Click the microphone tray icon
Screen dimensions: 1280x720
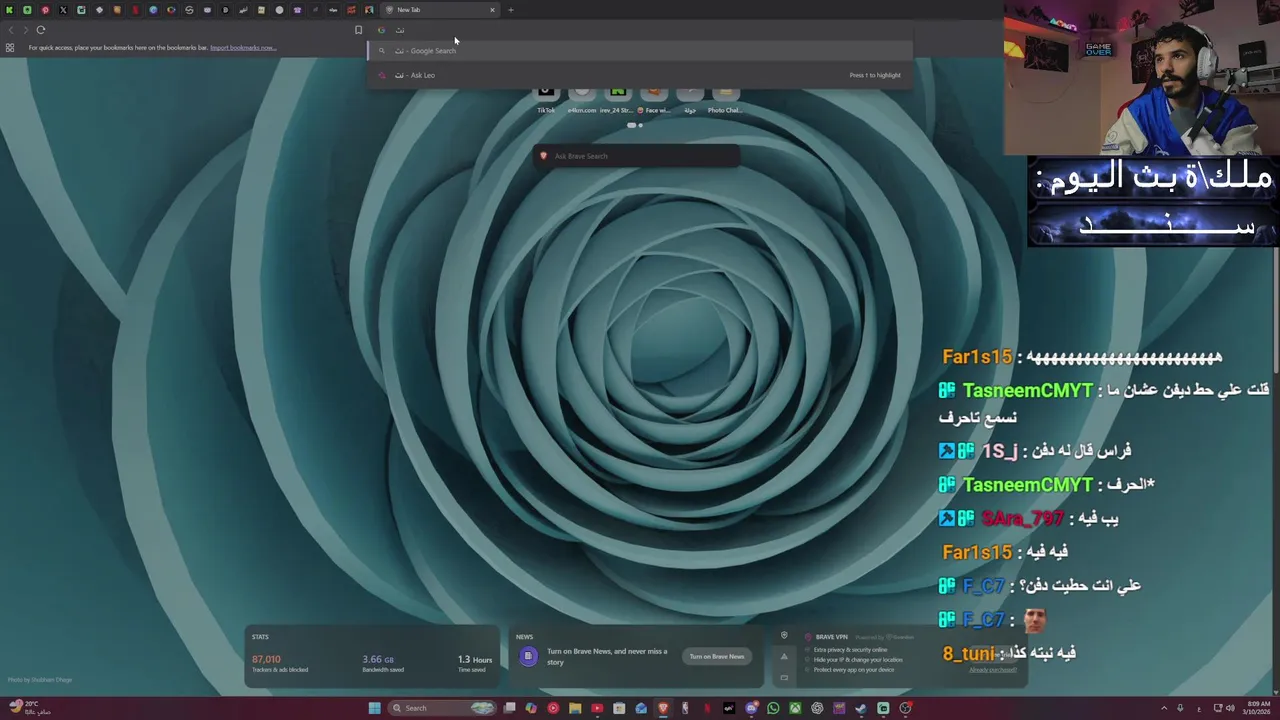click(1180, 708)
